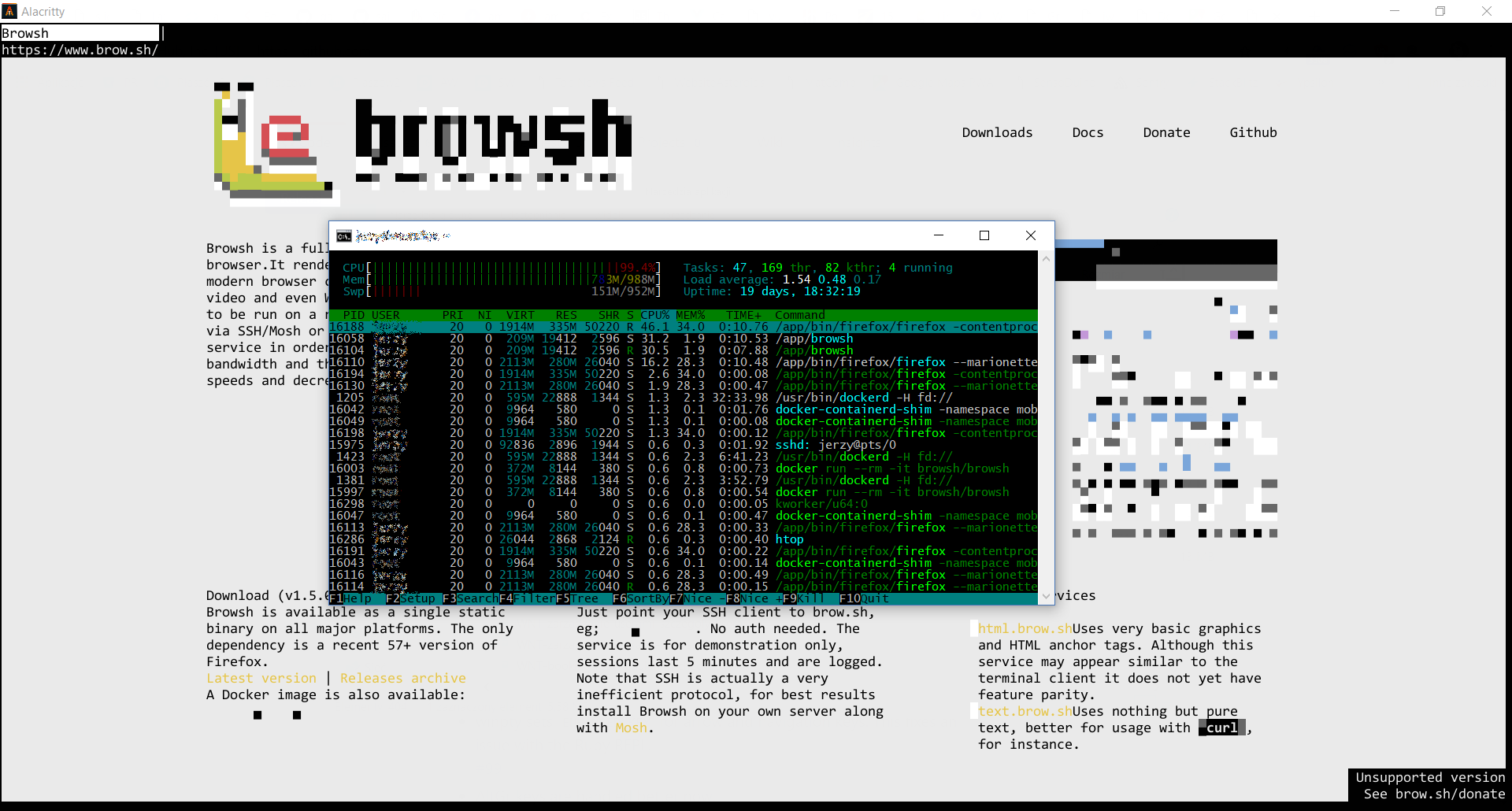
Task: Click the large browsh wordmark heading
Action: click(494, 143)
